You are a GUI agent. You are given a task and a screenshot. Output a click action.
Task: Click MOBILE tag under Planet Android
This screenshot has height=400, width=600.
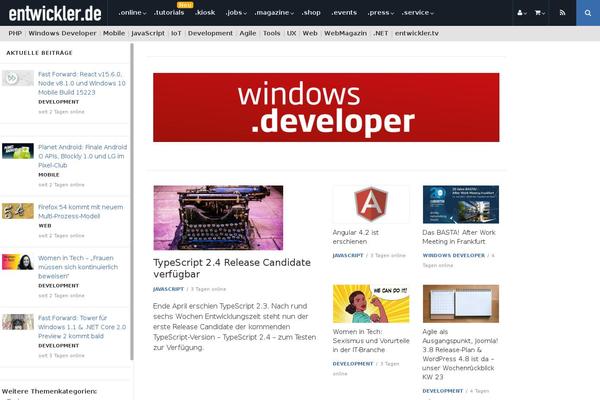tap(49, 175)
